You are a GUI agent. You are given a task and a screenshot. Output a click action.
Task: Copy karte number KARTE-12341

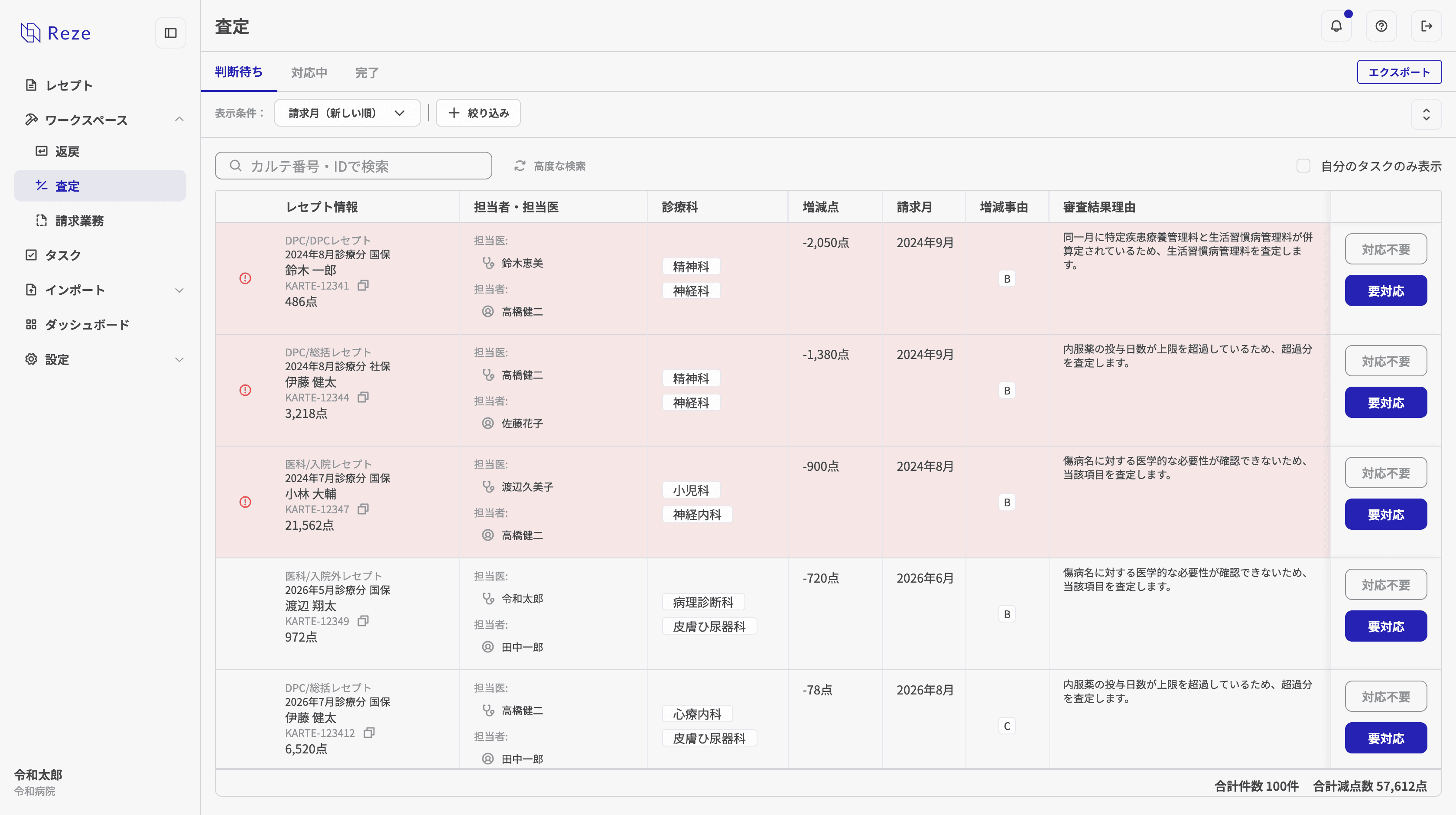coord(363,286)
